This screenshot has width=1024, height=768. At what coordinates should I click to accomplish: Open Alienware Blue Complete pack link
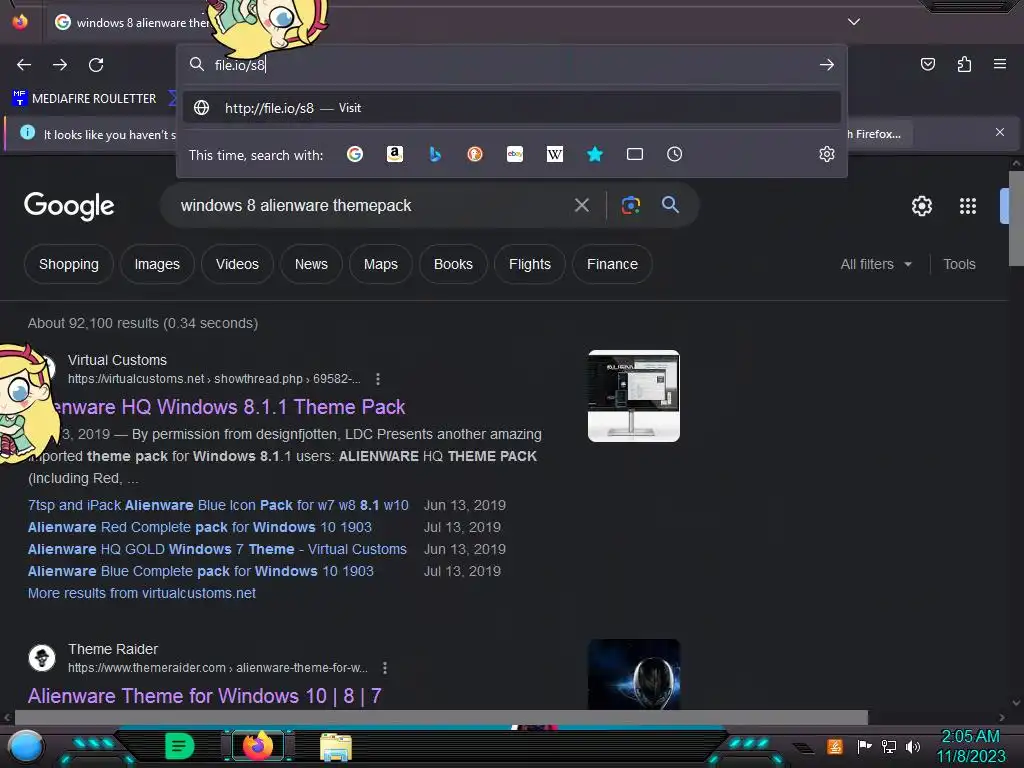click(x=200, y=571)
